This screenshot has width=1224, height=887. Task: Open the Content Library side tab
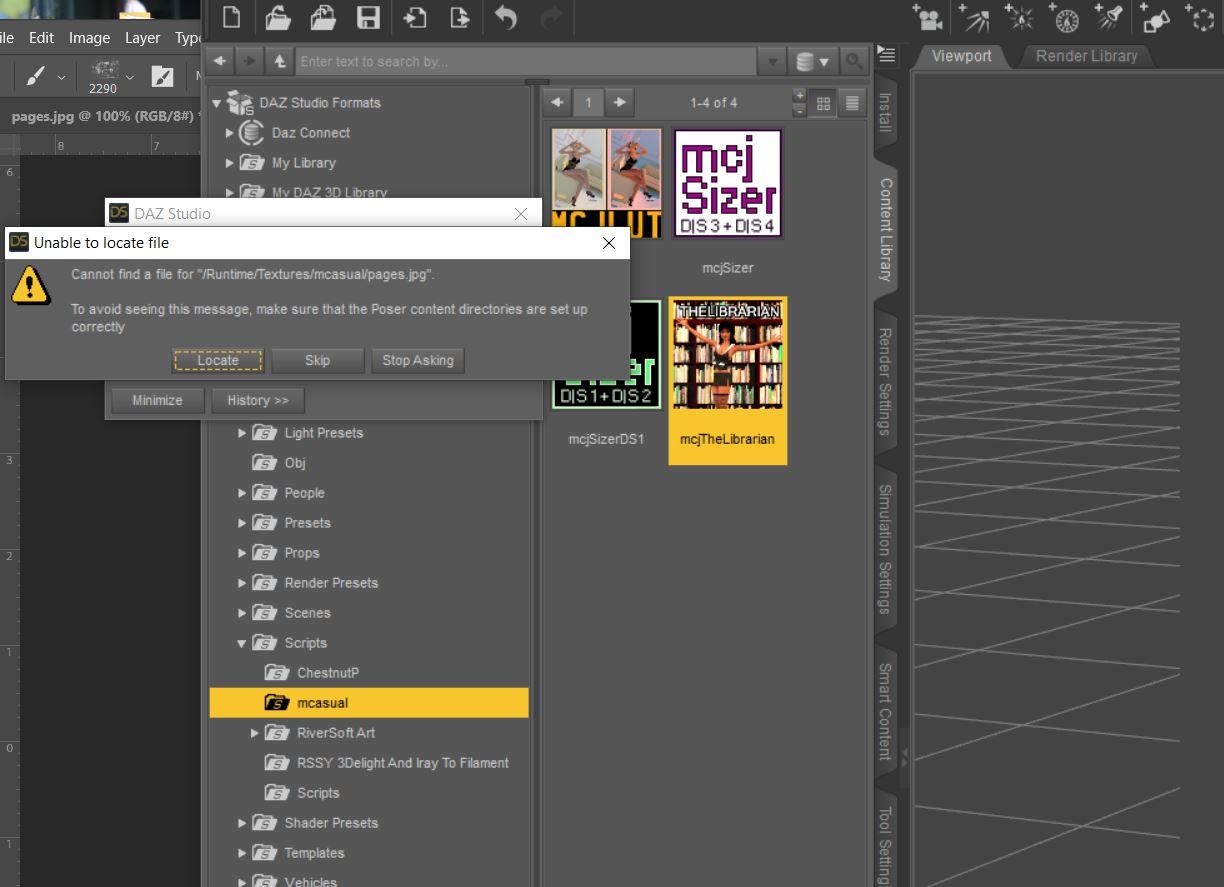coord(885,229)
